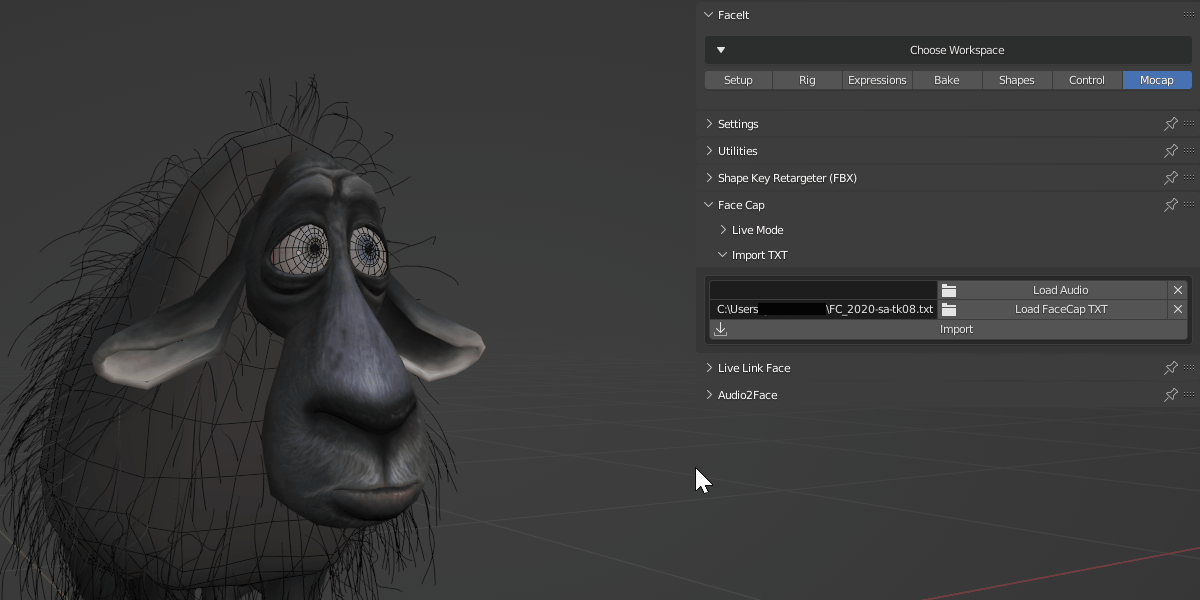Click the empty audio file path field
1200x600 pixels.
point(823,290)
